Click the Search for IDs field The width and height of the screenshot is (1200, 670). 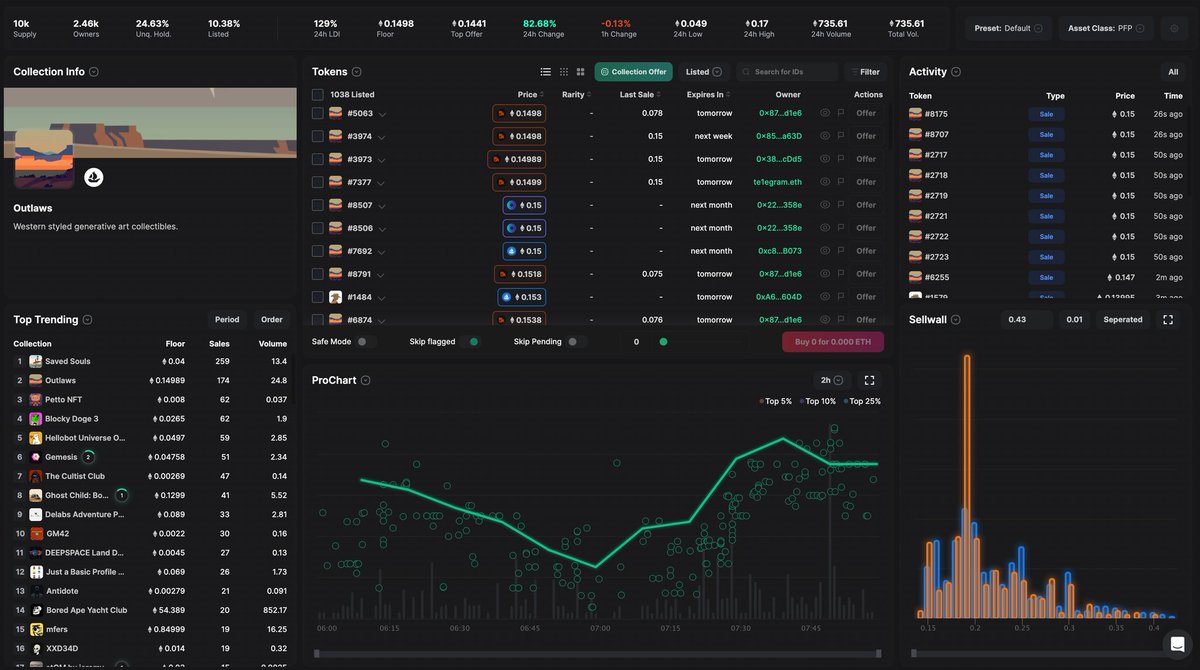[x=787, y=72]
